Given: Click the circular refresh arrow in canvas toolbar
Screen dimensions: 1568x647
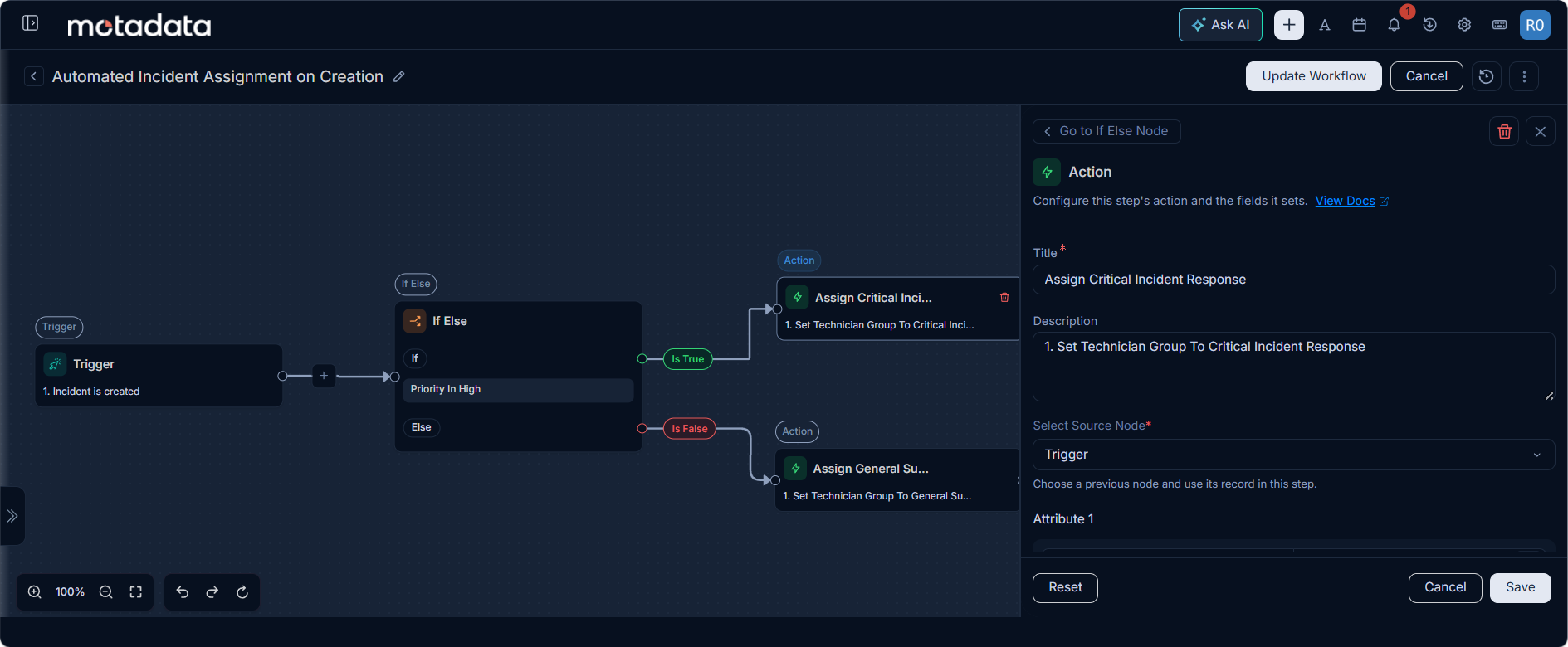Looking at the screenshot, I should [242, 592].
